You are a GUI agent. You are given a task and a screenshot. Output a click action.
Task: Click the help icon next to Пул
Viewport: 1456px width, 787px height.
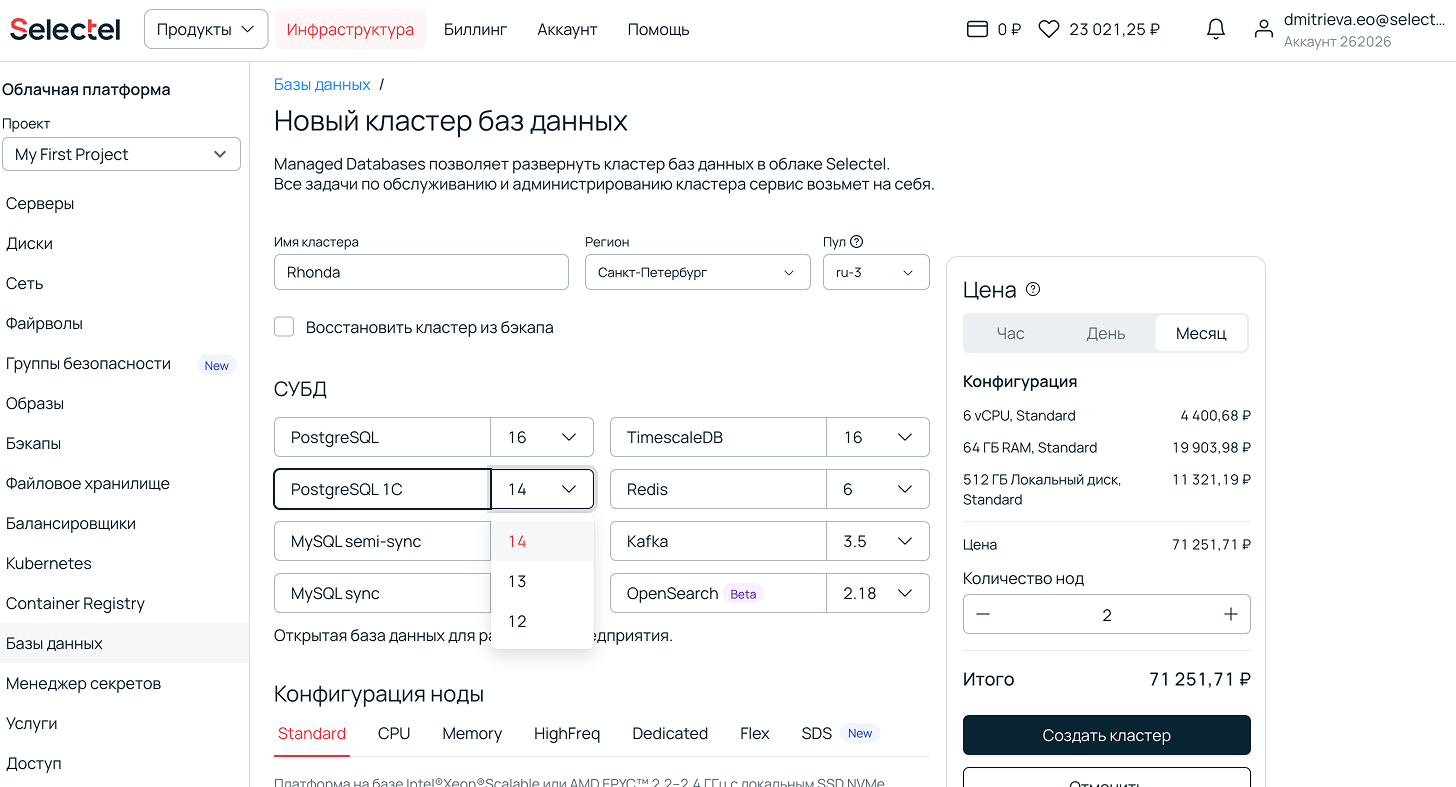click(x=856, y=242)
